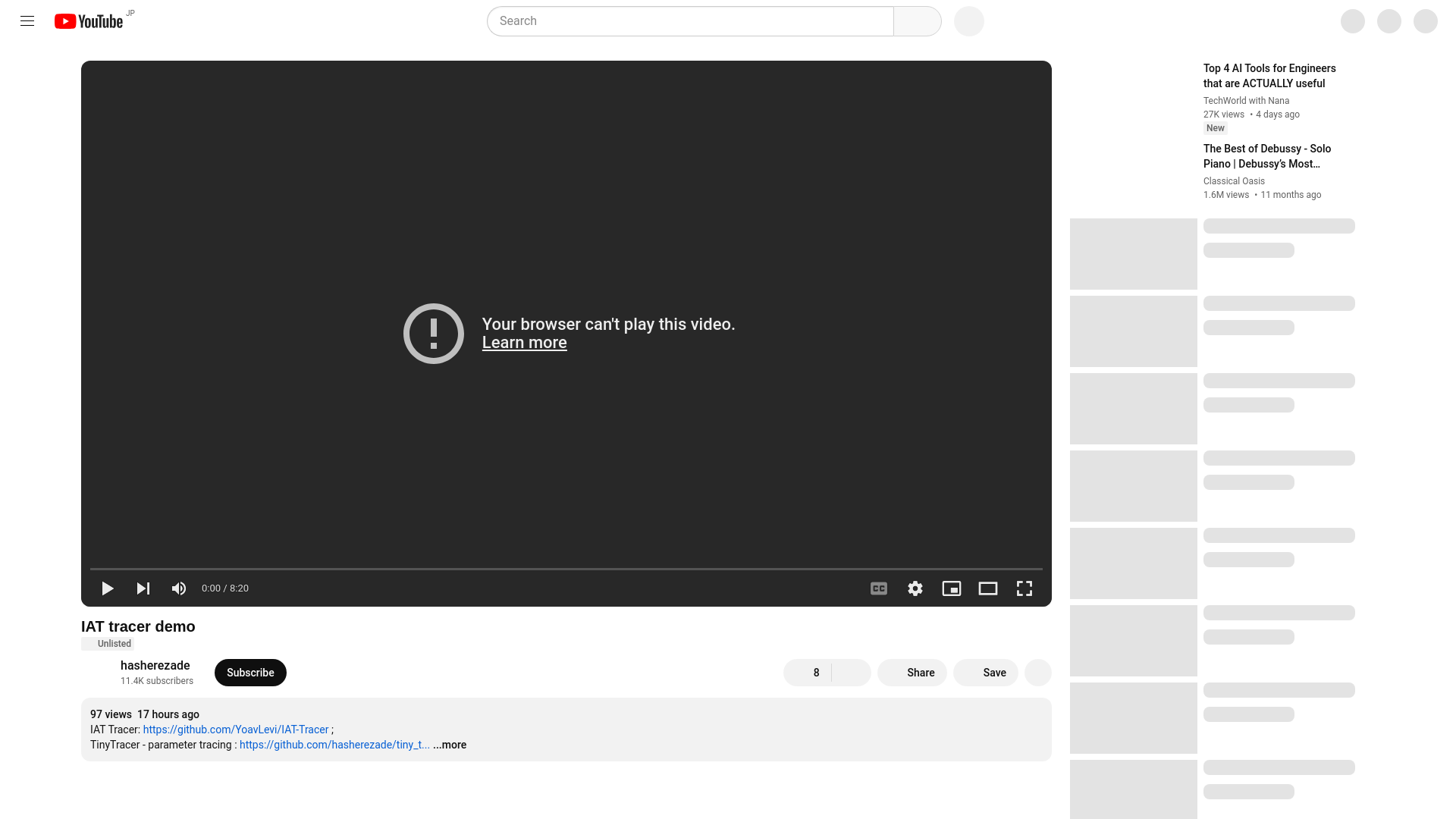Toggle mute on the video player
Screen dimensions: 1456x819
(x=179, y=588)
